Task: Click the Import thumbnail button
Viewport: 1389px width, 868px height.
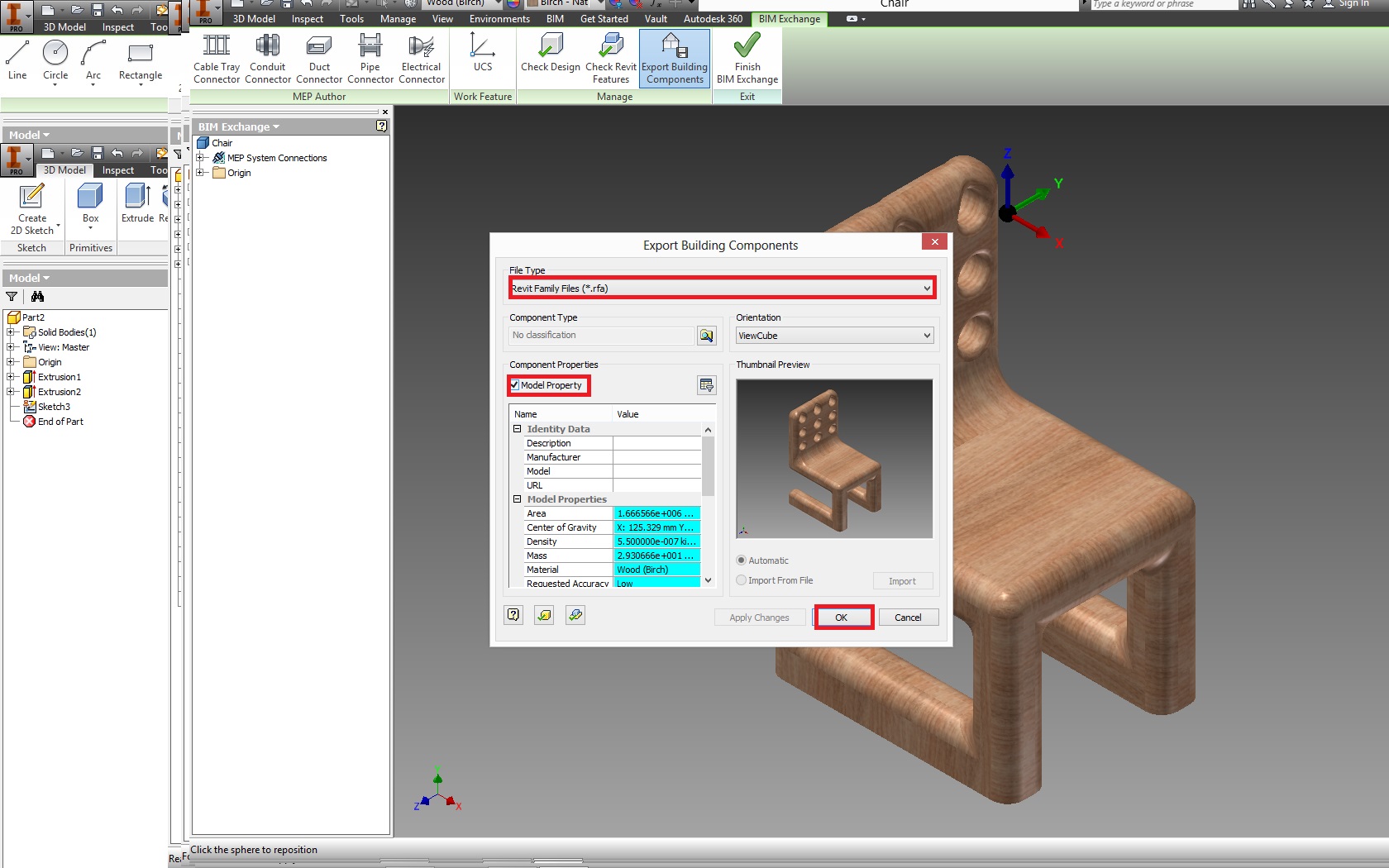Action: [x=902, y=581]
